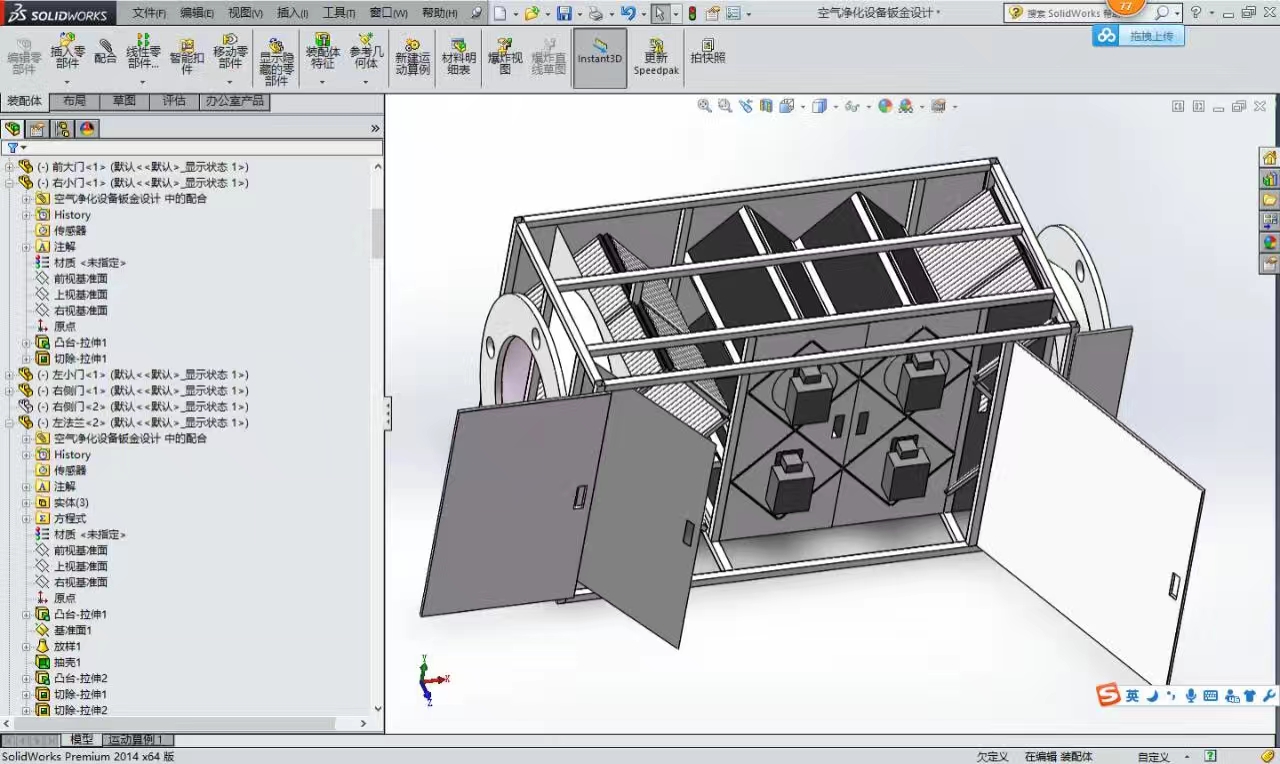Click the Previous View icon in heads-up toolbar

coord(745,106)
